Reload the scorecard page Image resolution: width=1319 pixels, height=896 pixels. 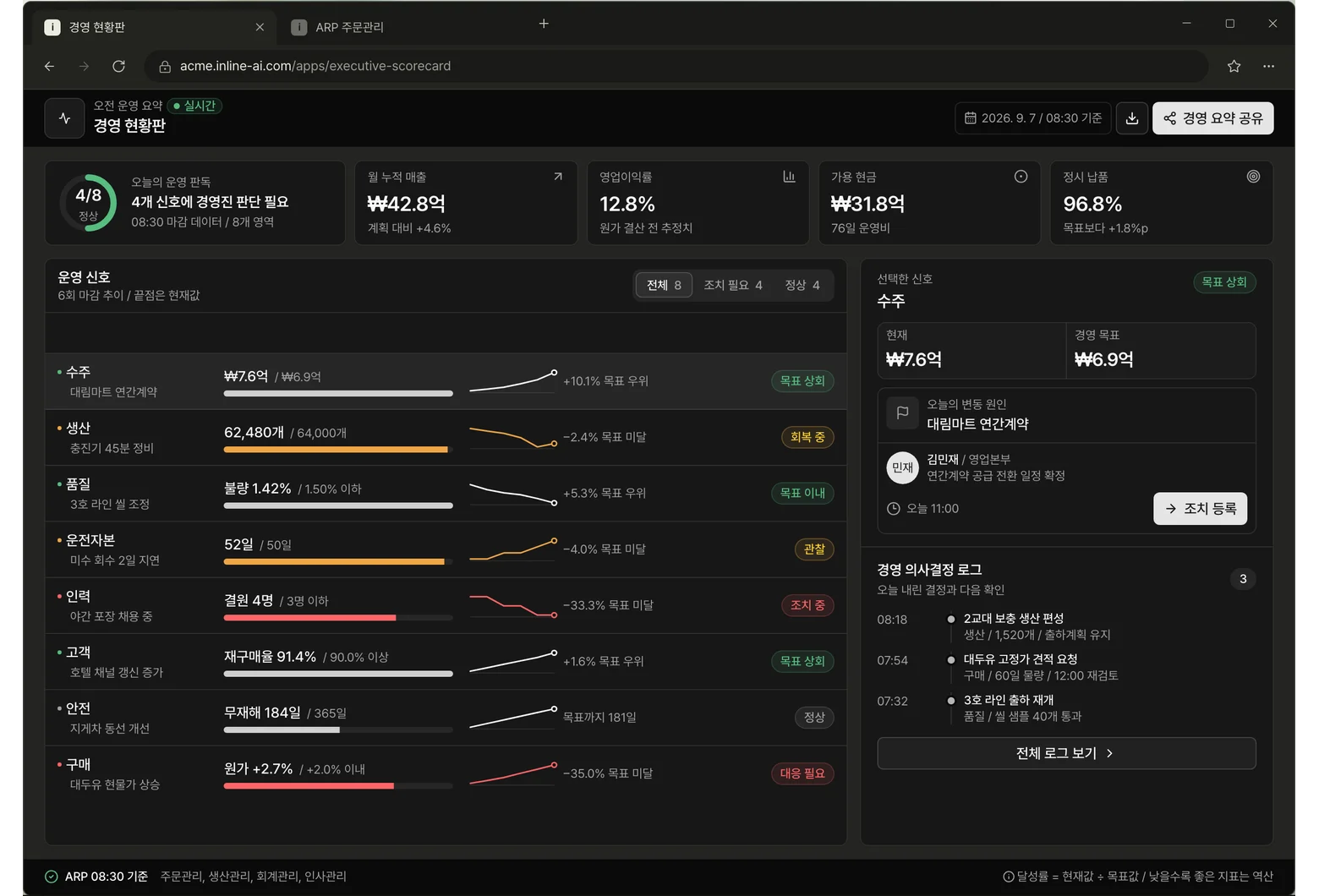[119, 66]
